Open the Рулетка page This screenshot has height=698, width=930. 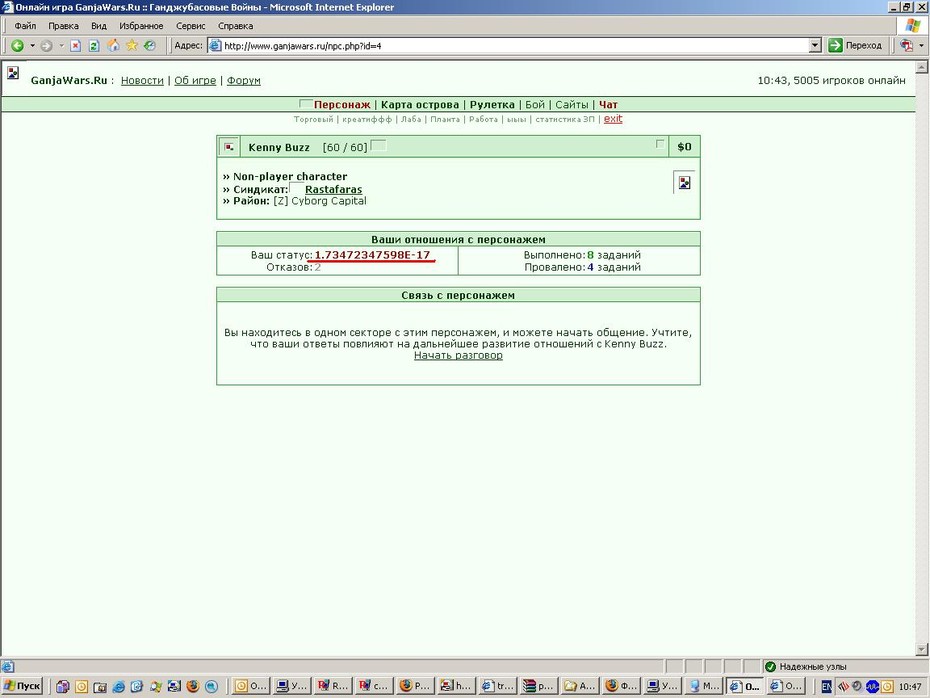pos(492,104)
